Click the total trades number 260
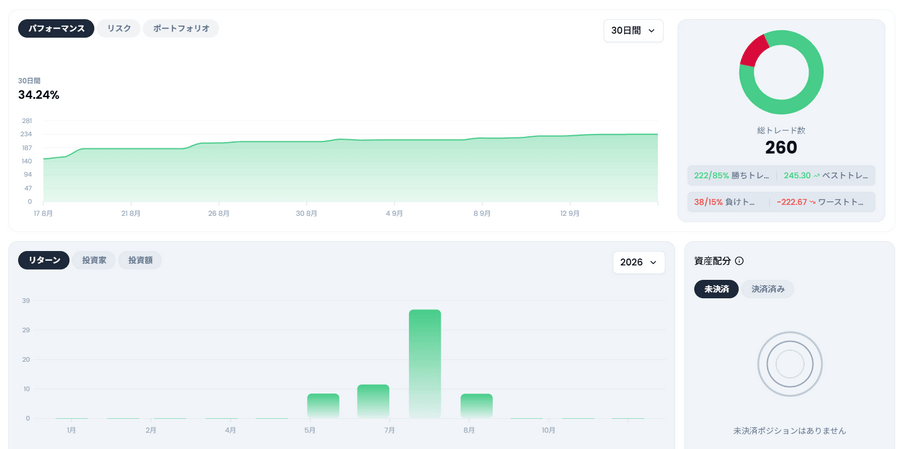 coord(781,148)
